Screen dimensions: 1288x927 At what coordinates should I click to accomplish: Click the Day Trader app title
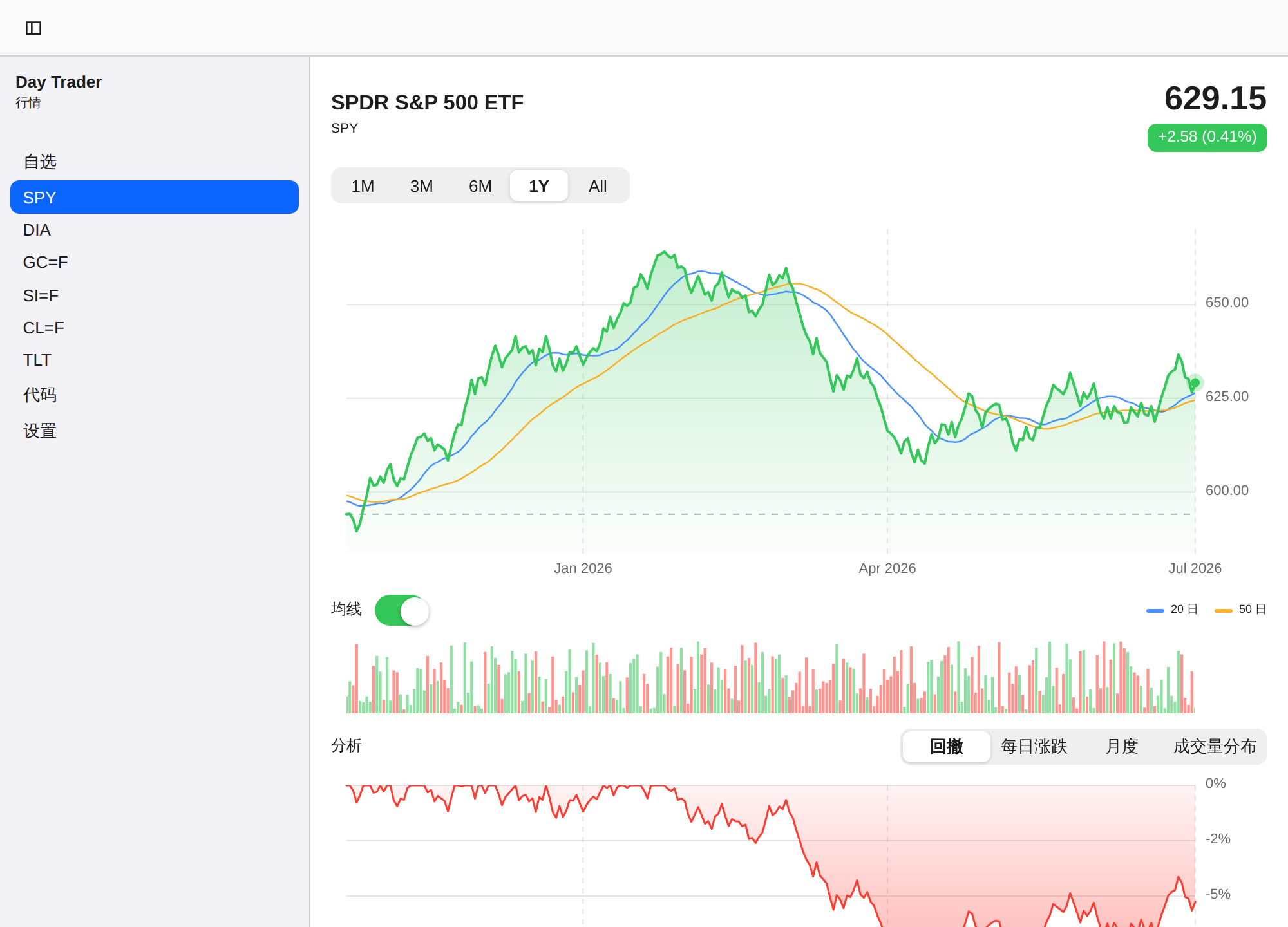pos(59,82)
